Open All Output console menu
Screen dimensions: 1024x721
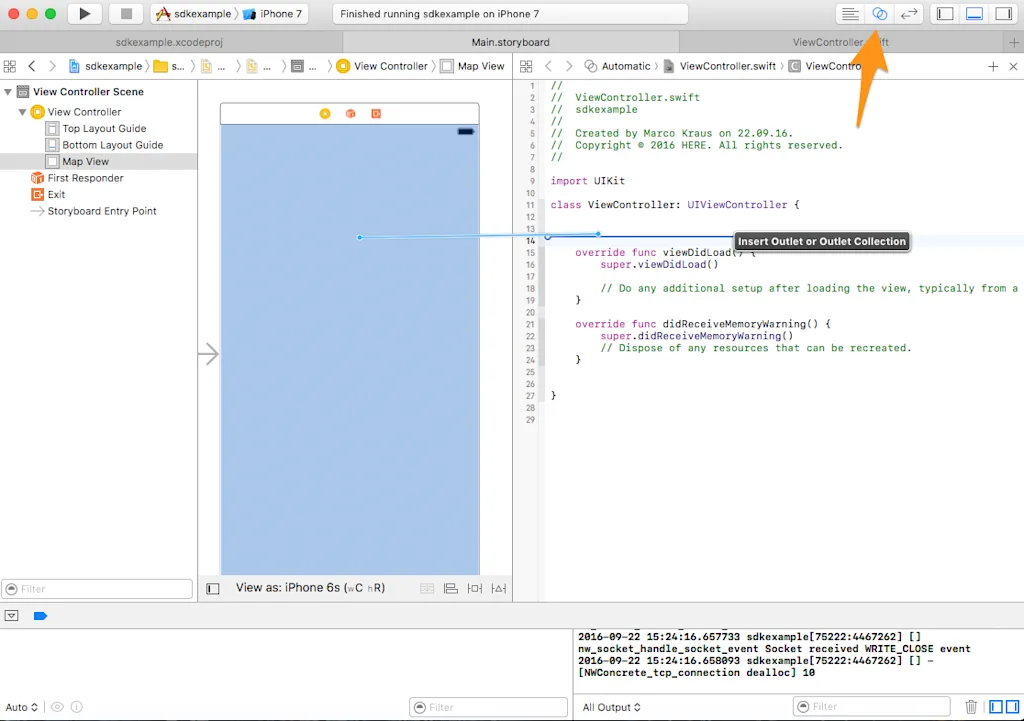coord(611,707)
